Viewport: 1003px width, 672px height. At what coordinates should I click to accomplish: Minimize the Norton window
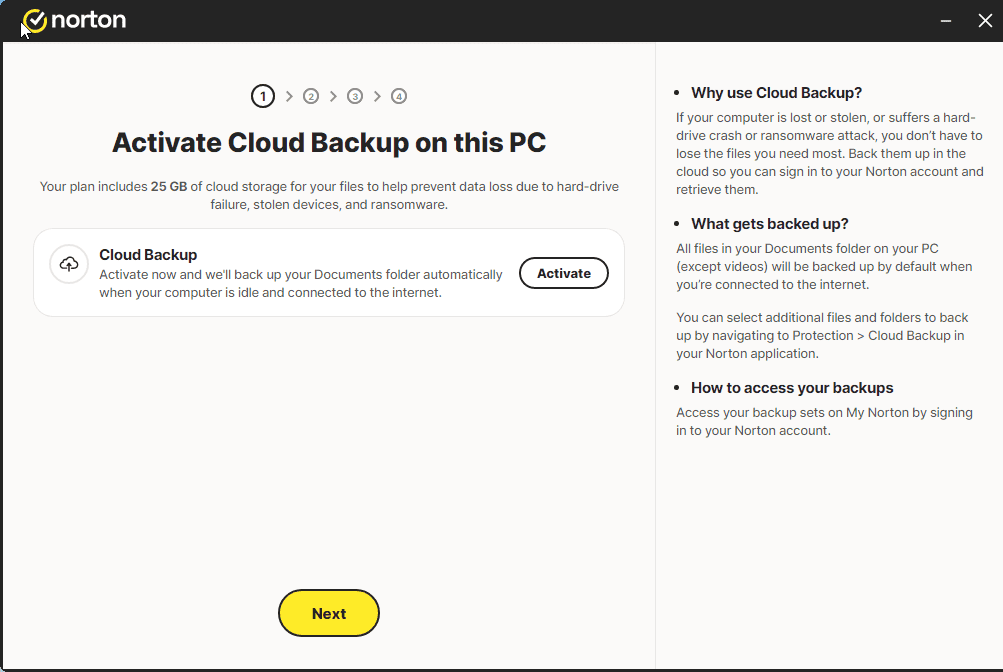[x=944, y=20]
